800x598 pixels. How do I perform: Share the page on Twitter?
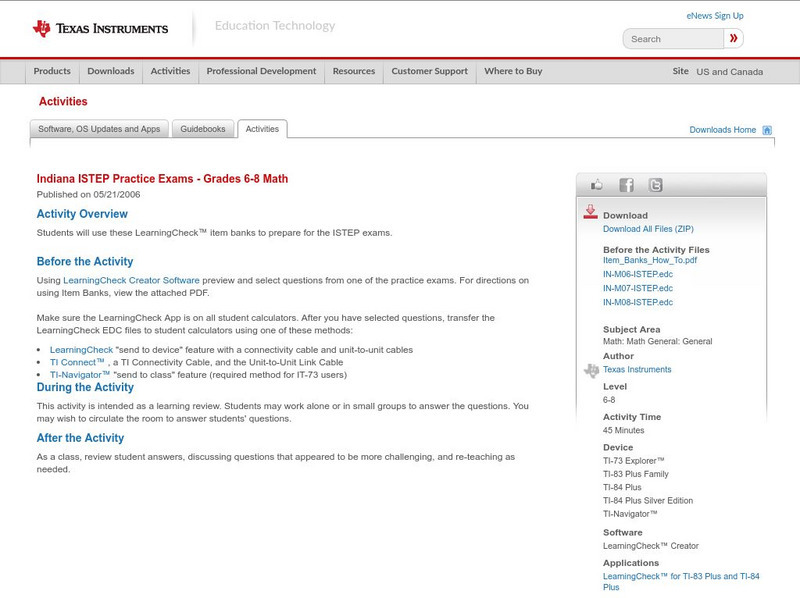point(656,184)
